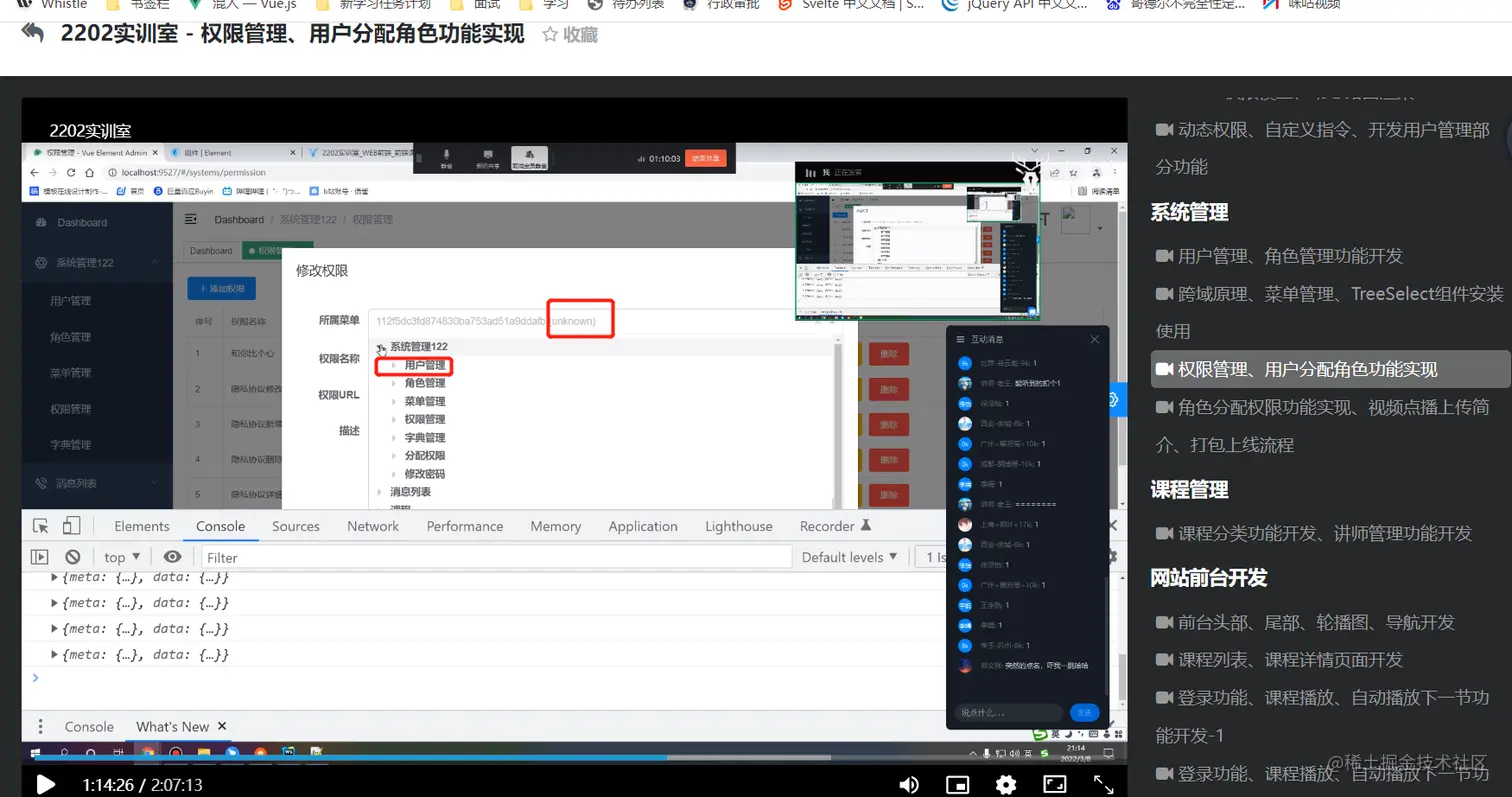Open the Lighthouse tab in DevTools
1512x797 pixels.
739,526
